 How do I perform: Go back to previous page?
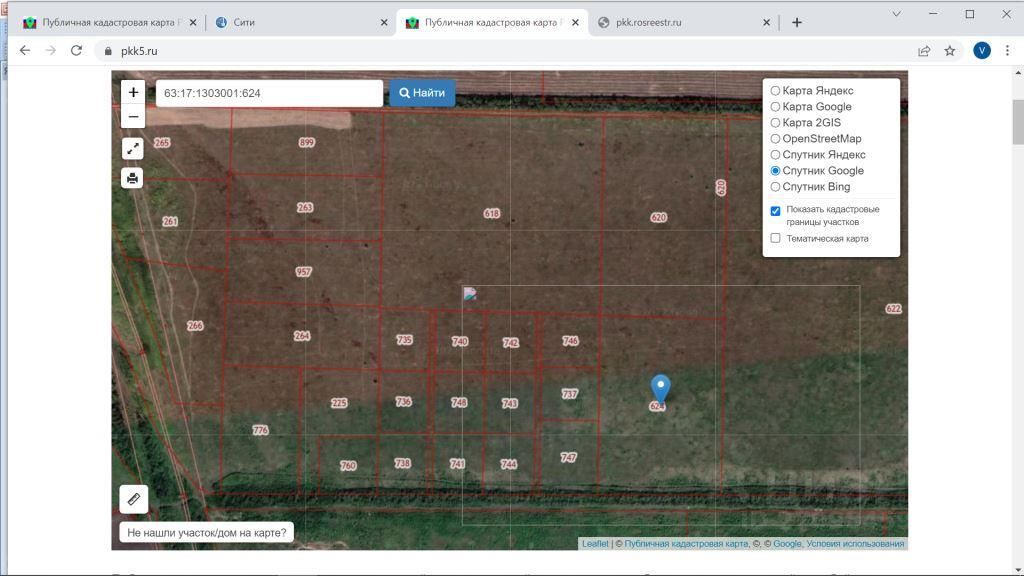coord(25,51)
